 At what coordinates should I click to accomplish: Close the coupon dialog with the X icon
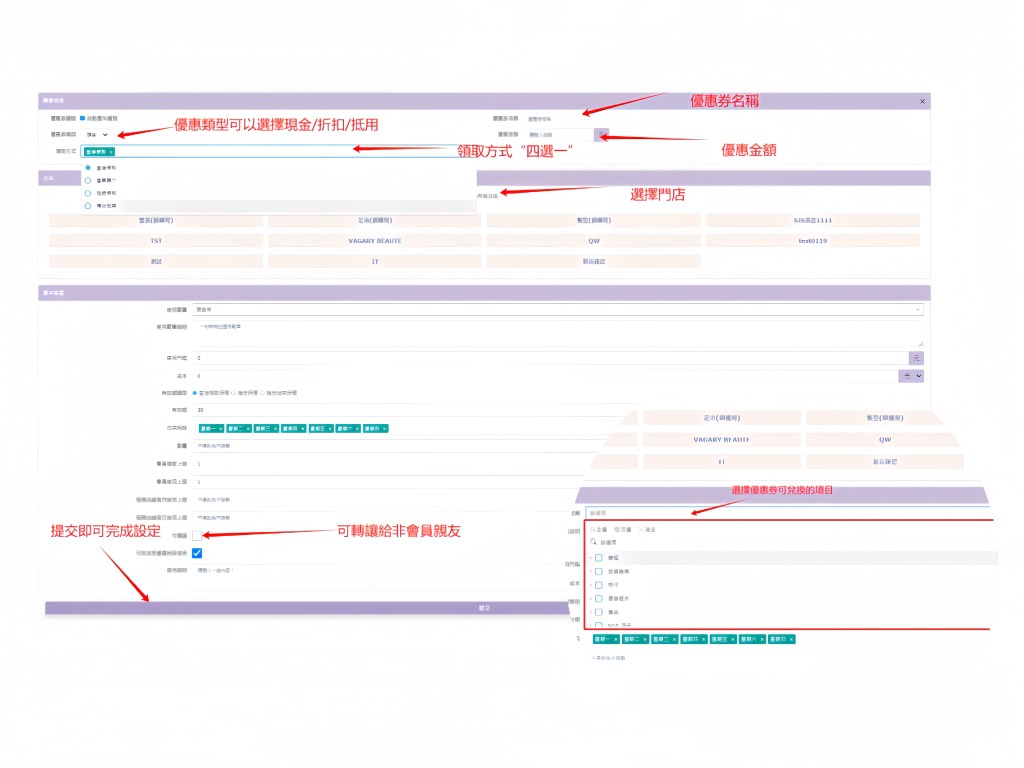pyautogui.click(x=922, y=101)
